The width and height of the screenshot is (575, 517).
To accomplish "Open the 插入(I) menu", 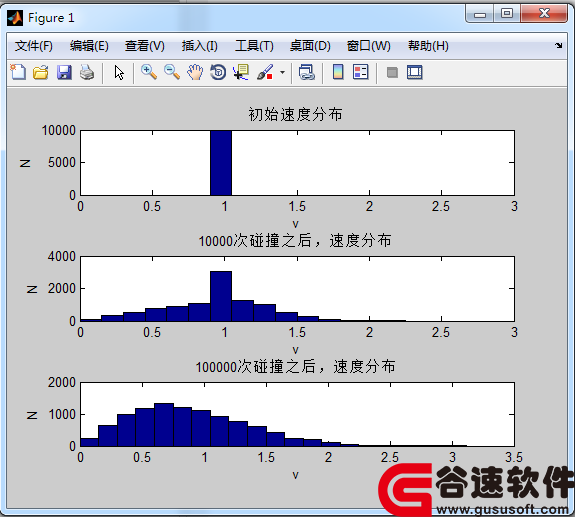I will 199,46.
